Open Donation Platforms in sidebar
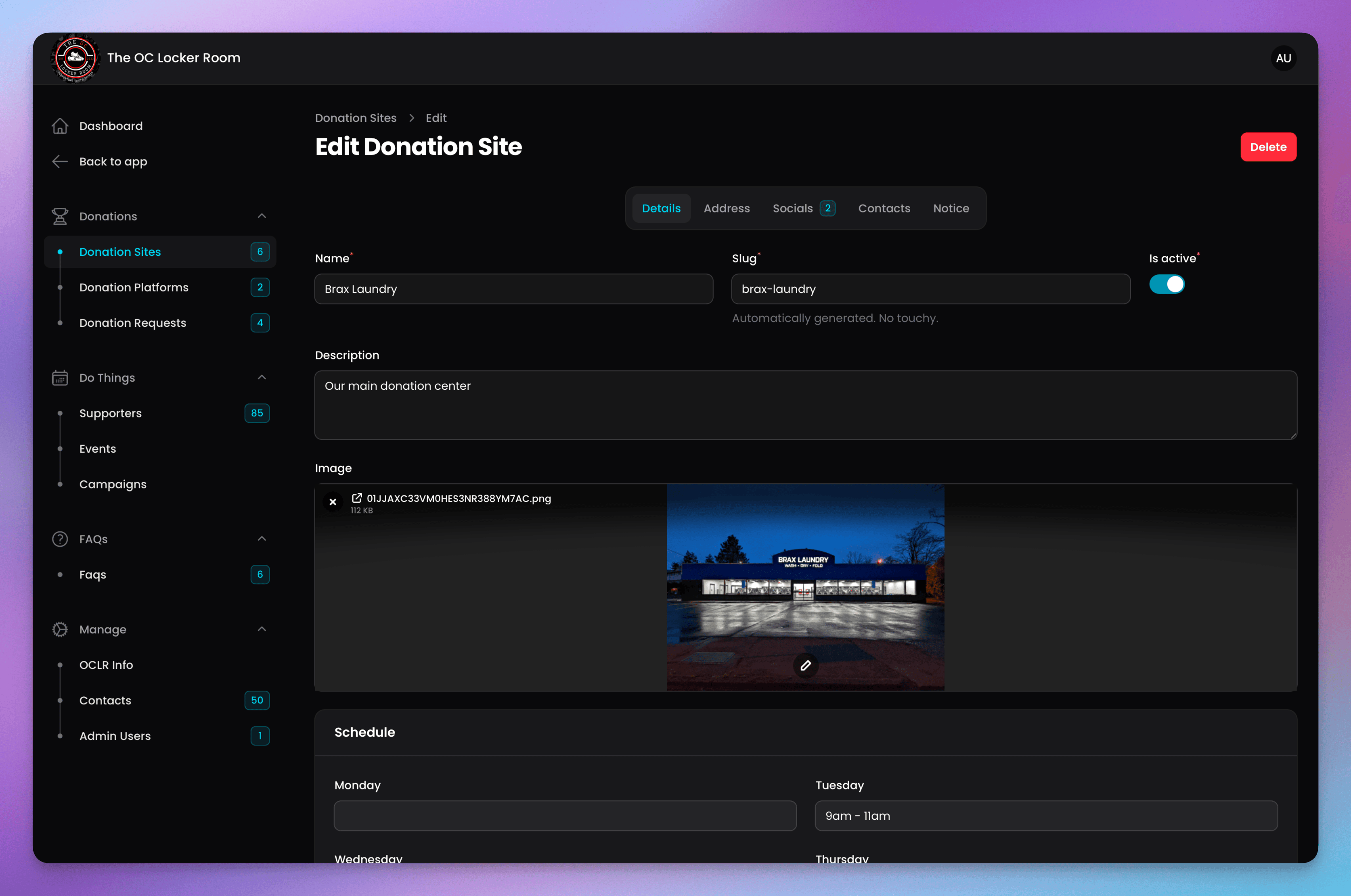 click(160, 287)
